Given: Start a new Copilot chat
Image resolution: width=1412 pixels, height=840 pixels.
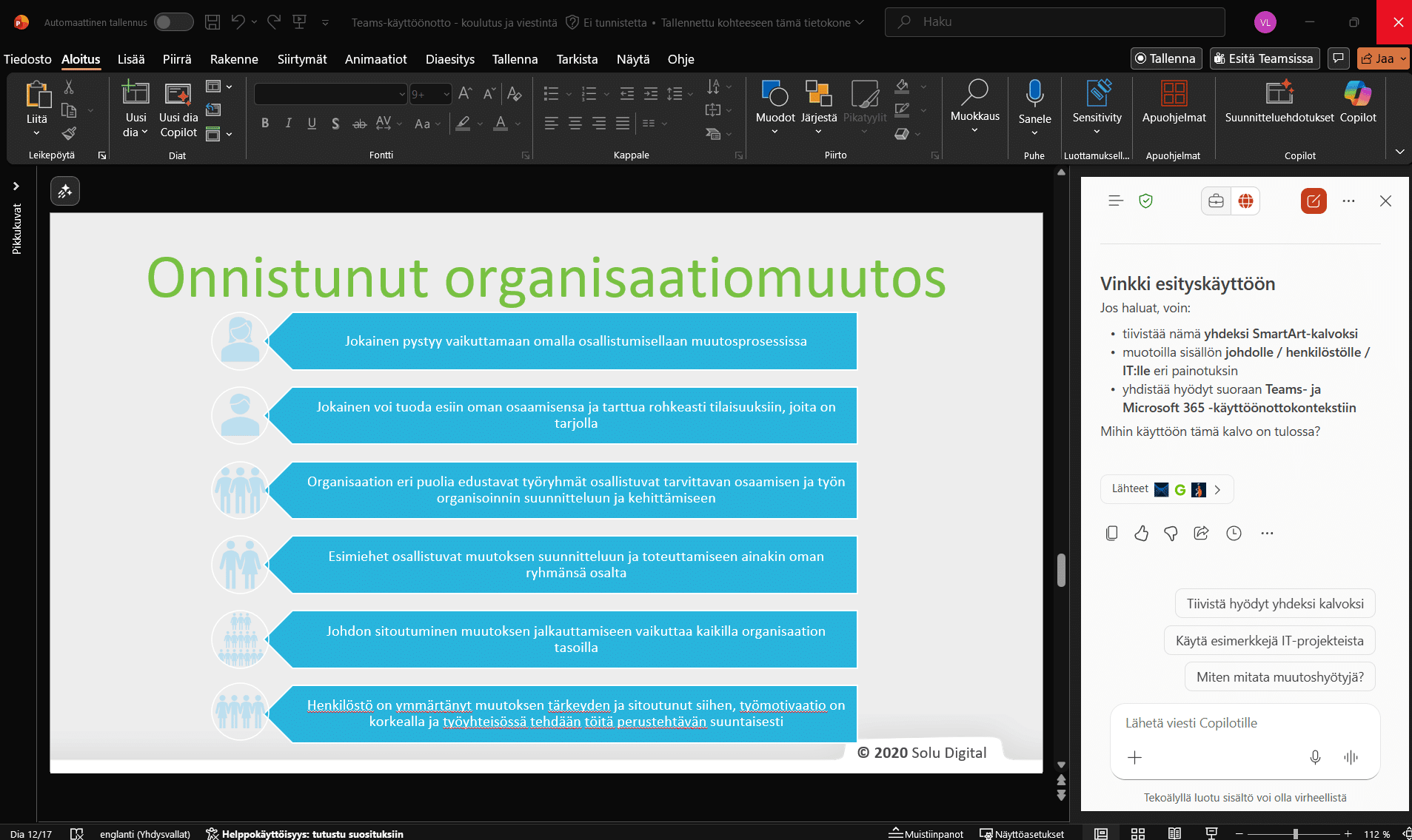Looking at the screenshot, I should [x=1314, y=201].
